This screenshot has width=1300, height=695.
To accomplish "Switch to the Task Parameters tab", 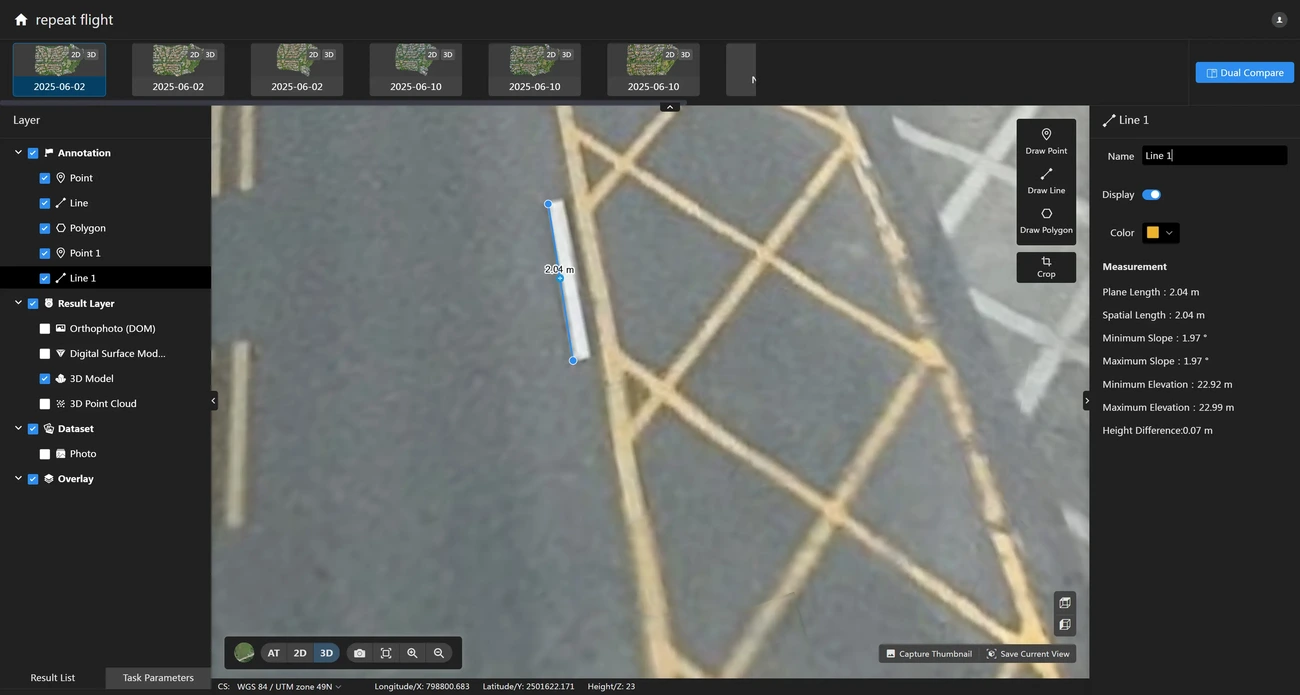I will coord(158,678).
